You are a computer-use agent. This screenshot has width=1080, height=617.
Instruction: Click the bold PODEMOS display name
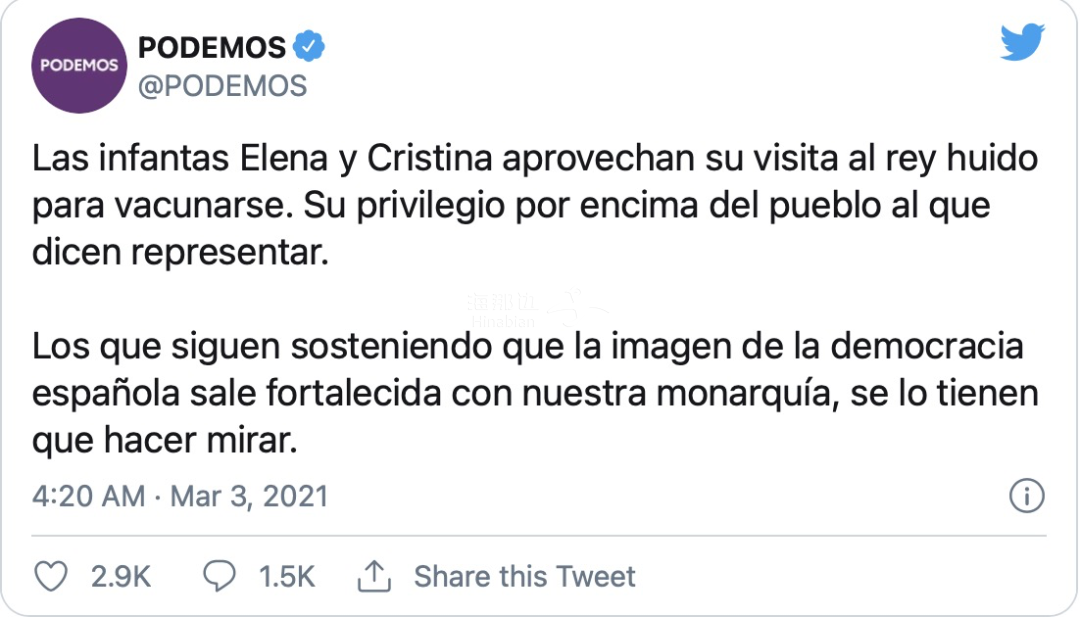click(212, 48)
